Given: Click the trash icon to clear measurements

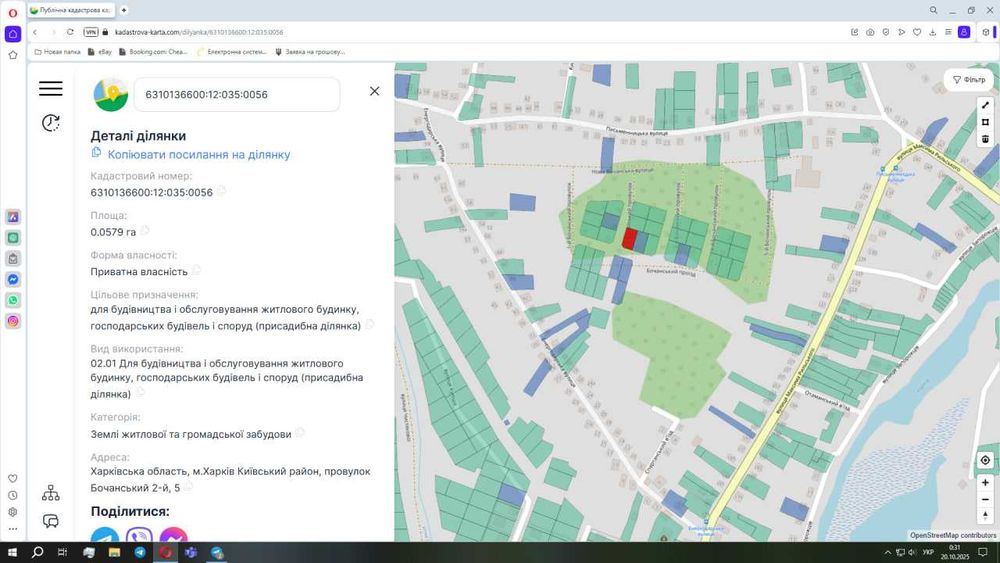Looking at the screenshot, I should tap(985, 139).
